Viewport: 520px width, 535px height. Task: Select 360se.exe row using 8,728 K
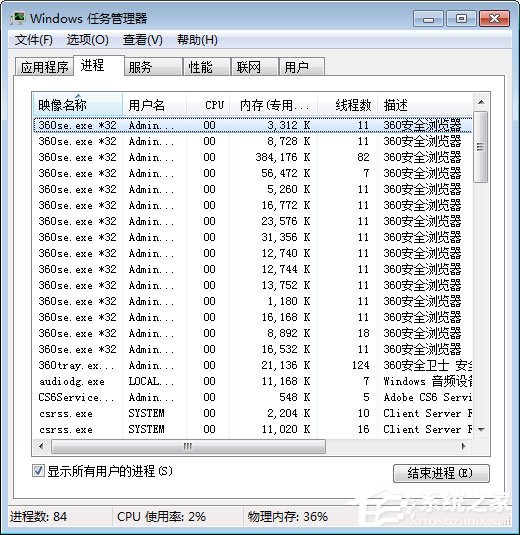tap(253, 141)
